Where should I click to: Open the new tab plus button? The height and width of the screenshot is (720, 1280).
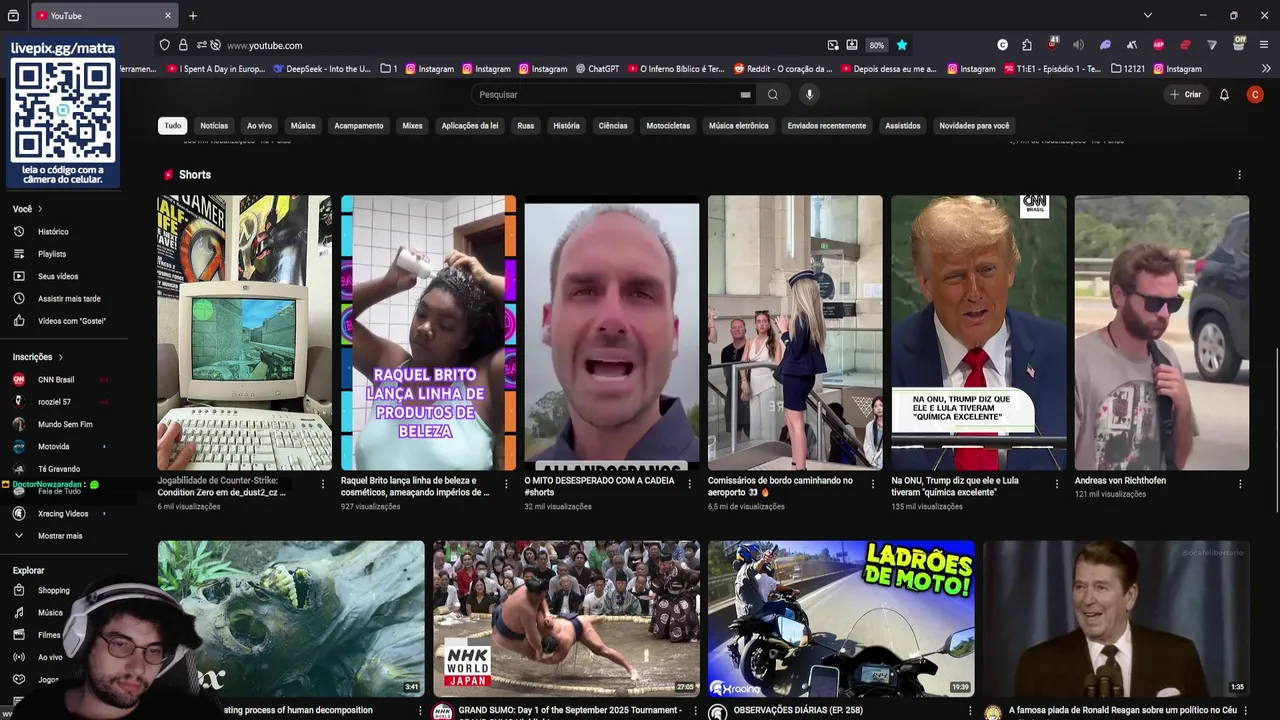point(193,16)
